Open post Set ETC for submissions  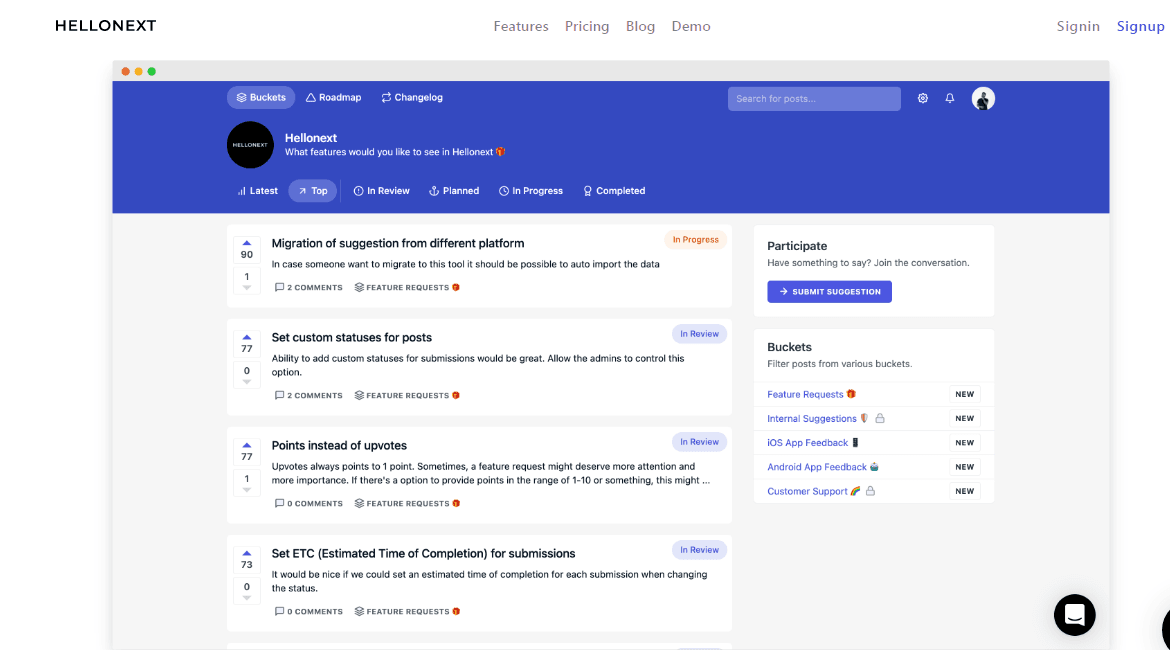423,554
